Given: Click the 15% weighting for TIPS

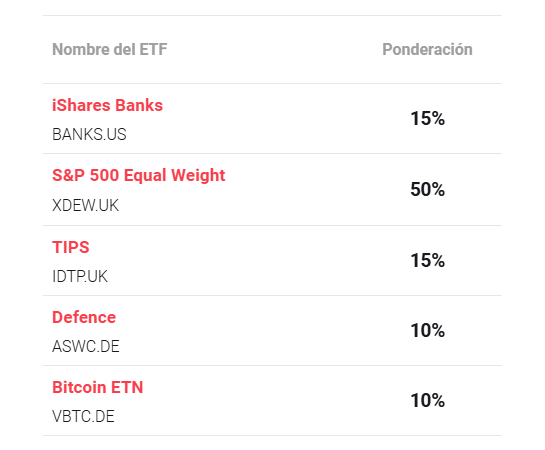Looking at the screenshot, I should tap(428, 260).
